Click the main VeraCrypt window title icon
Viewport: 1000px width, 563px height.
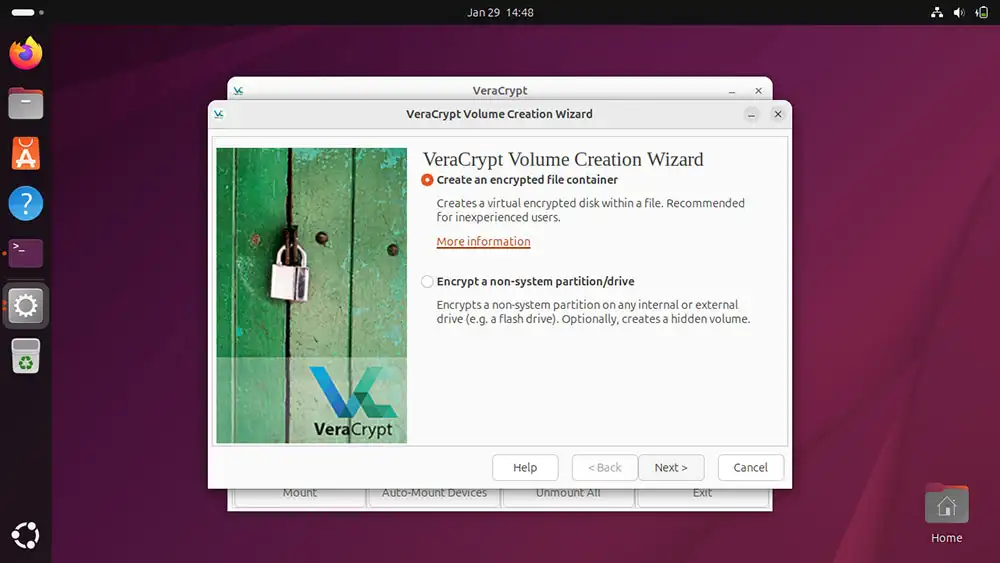(x=238, y=91)
